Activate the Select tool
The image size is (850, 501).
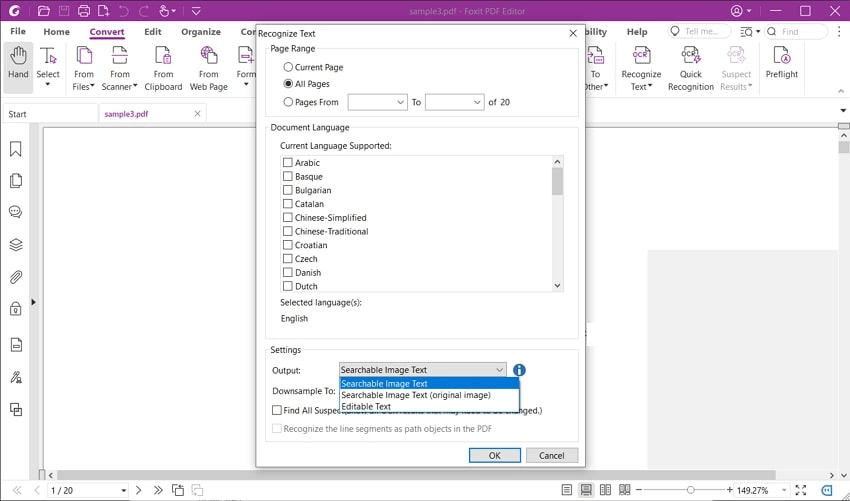click(x=48, y=67)
